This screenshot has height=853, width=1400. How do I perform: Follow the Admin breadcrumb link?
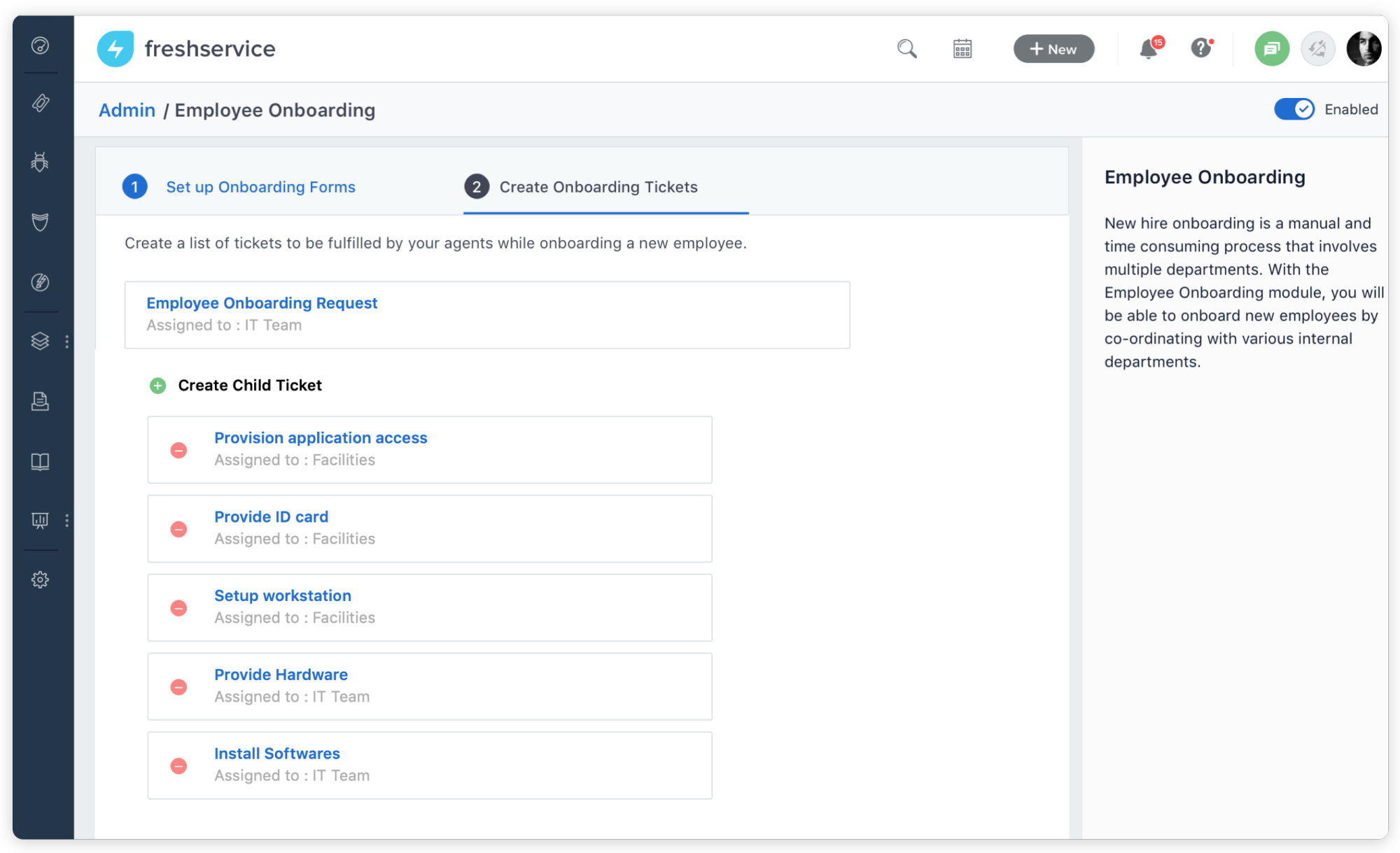(127, 111)
